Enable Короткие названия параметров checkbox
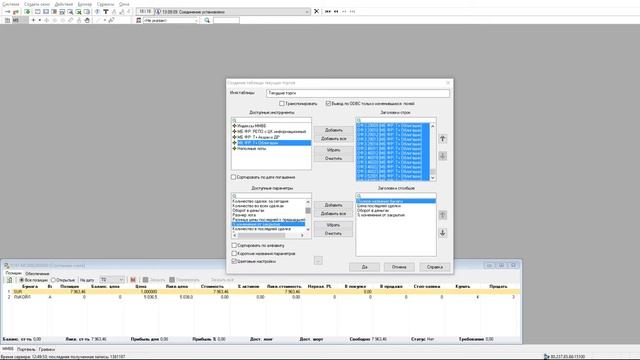This screenshot has height=360, width=640. coord(234,253)
